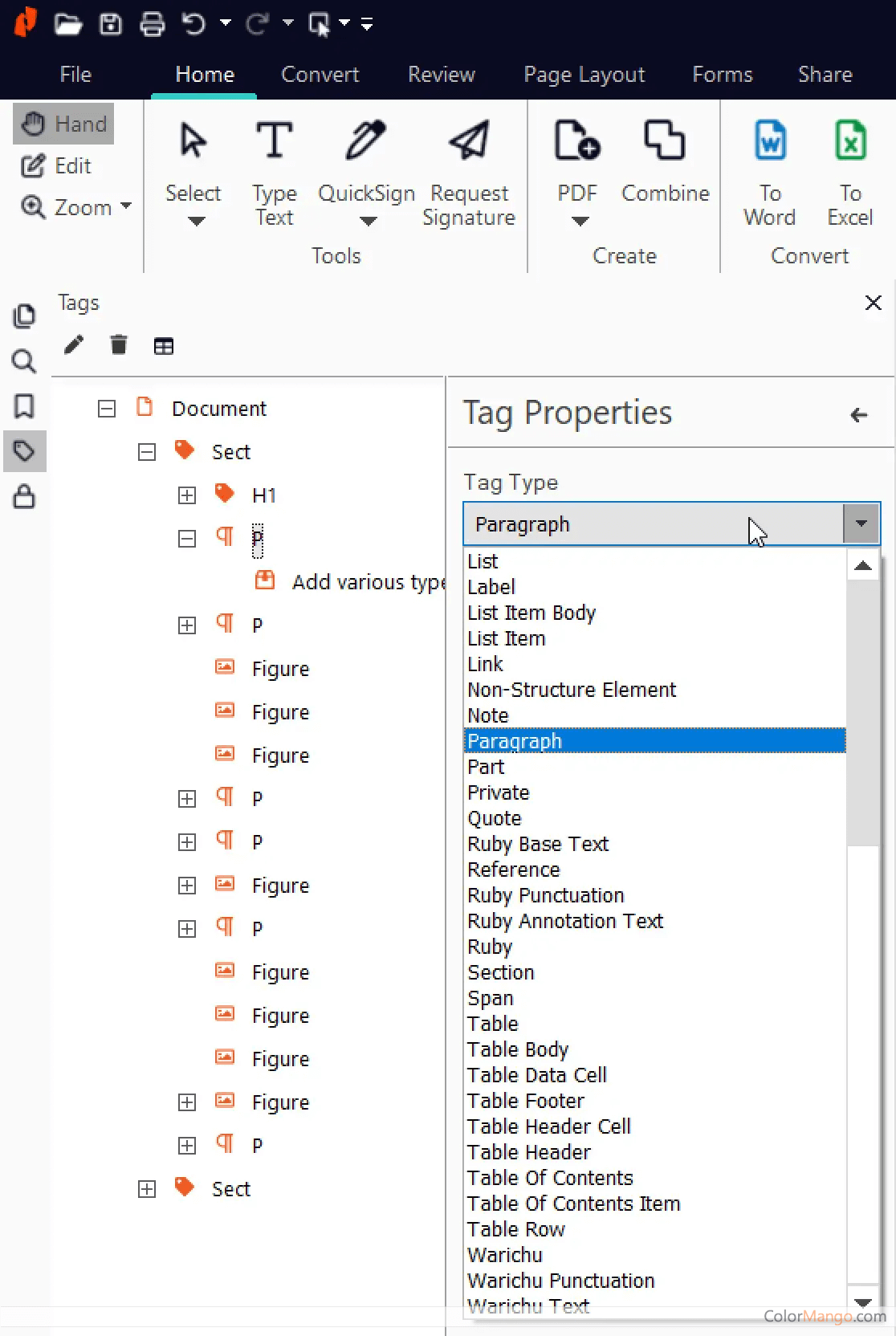The height and width of the screenshot is (1336, 896).
Task: Click the QuickSign pen icon
Action: click(366, 141)
